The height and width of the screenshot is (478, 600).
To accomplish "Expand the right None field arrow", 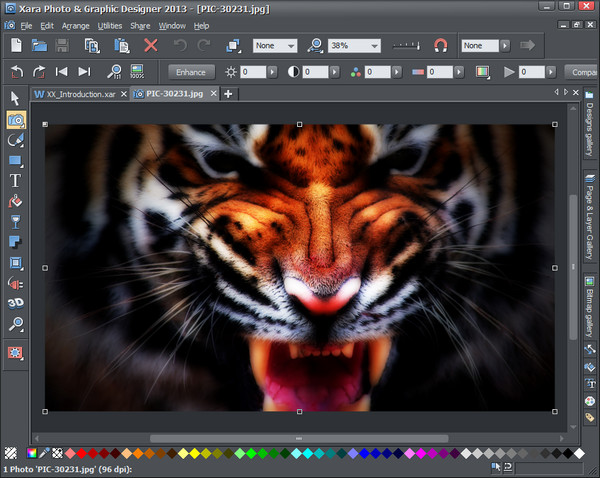I will click(x=505, y=46).
